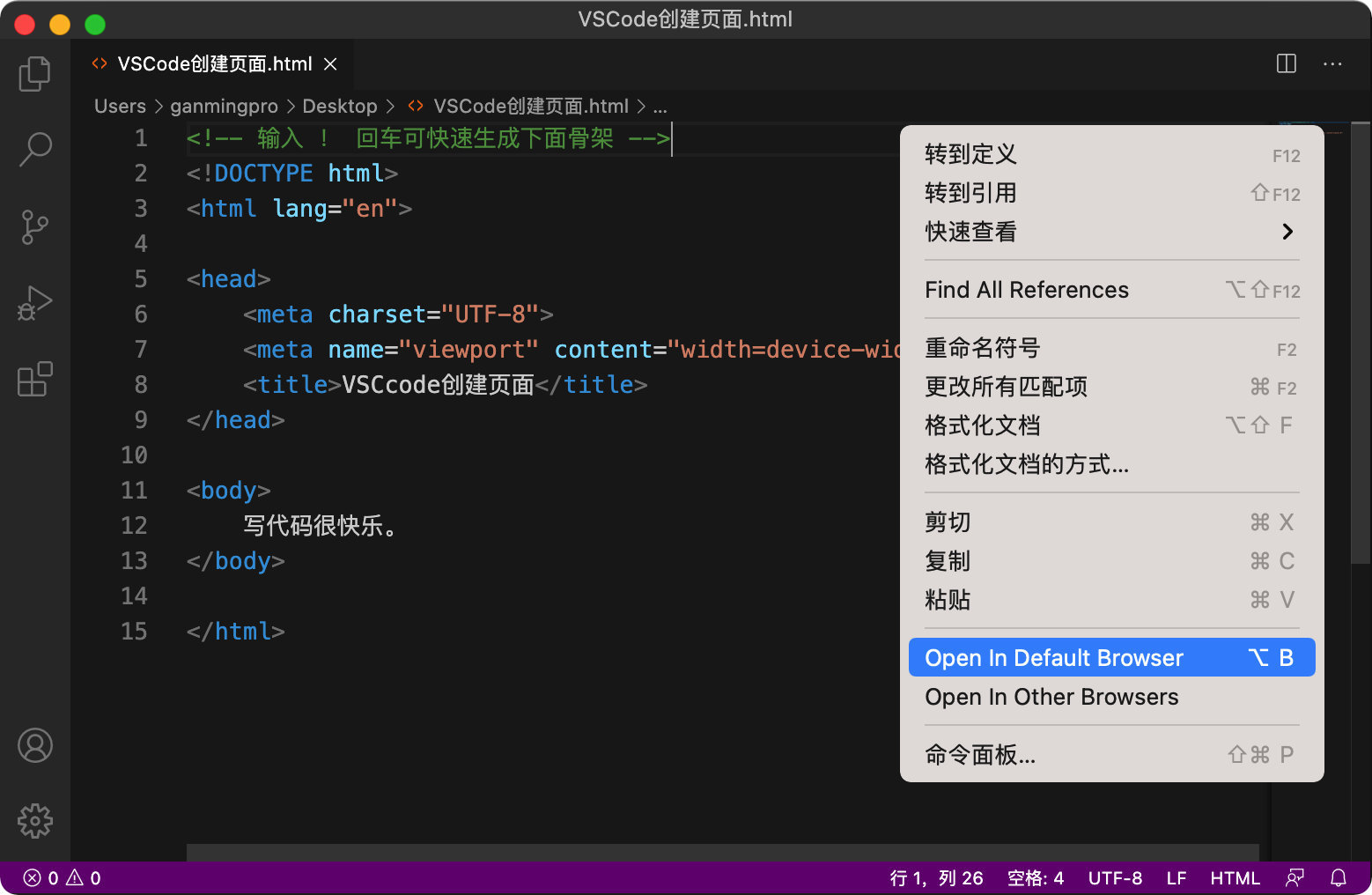Open the Explorer view in activity bar

point(35,74)
